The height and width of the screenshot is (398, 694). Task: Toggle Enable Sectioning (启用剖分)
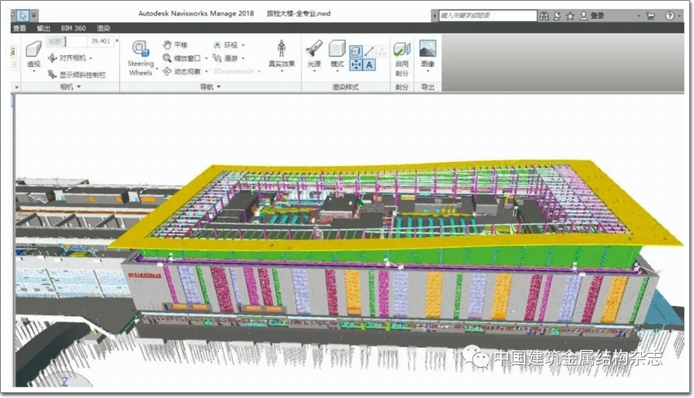point(402,59)
